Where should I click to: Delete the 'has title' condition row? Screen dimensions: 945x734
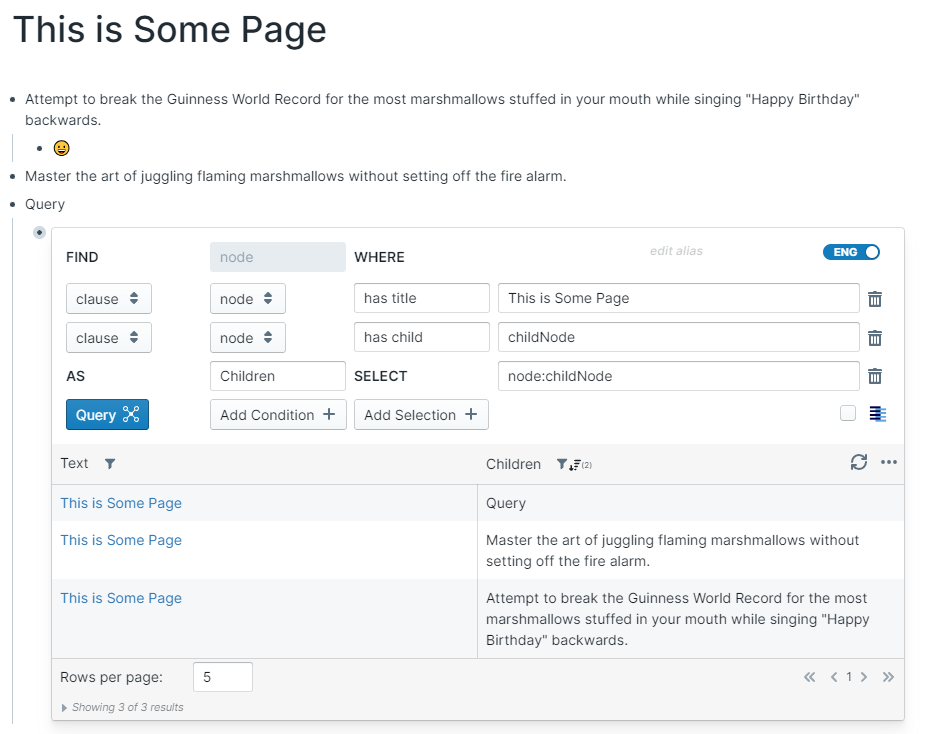(874, 299)
